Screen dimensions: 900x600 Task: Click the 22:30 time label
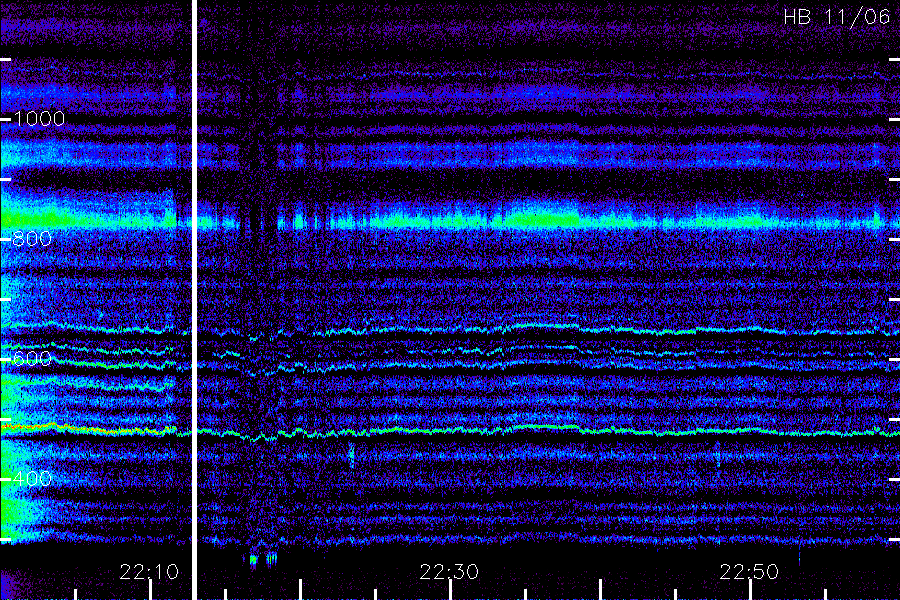point(449,572)
